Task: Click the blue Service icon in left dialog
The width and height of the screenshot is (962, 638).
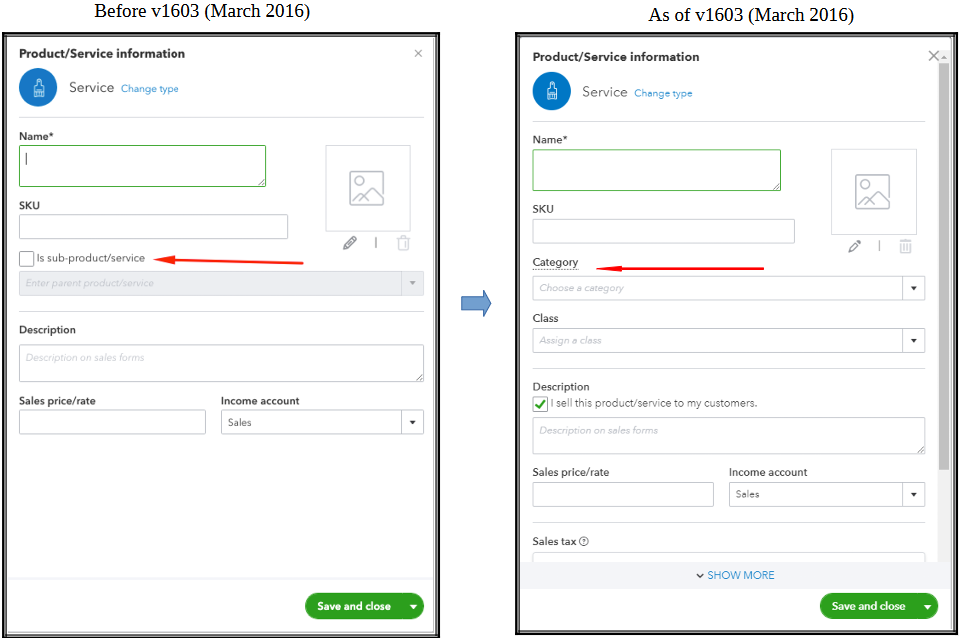Action: click(38, 88)
